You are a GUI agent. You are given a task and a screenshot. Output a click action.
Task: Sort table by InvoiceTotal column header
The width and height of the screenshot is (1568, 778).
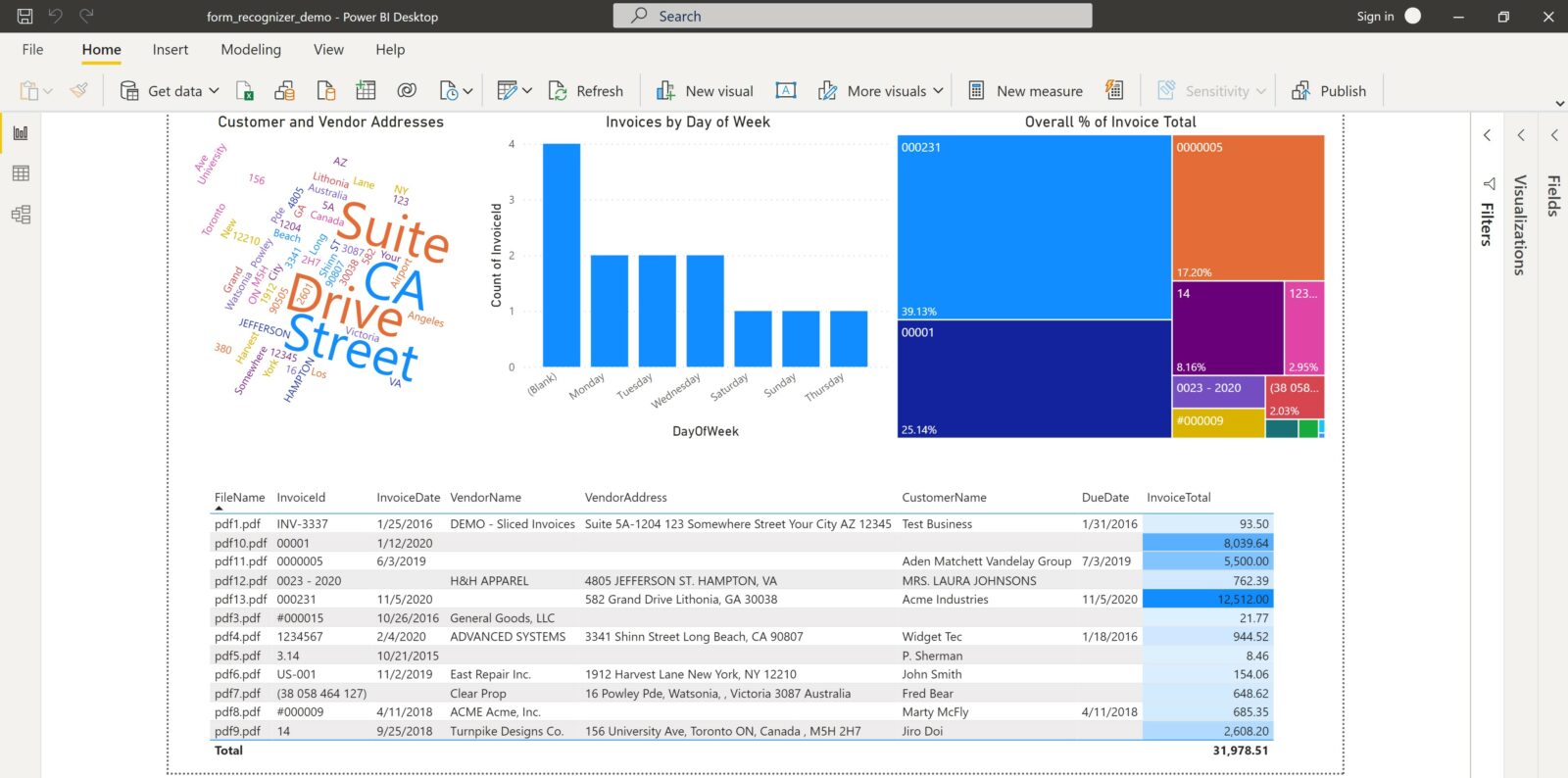1179,498
